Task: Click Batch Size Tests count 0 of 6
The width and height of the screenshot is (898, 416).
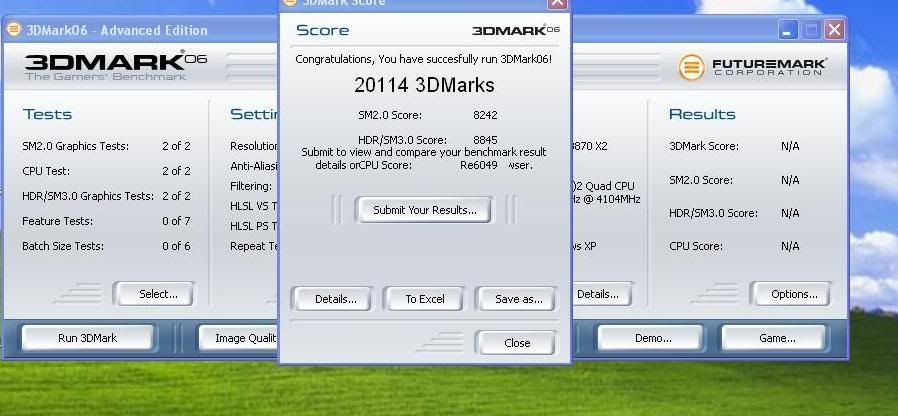Action: tap(176, 246)
